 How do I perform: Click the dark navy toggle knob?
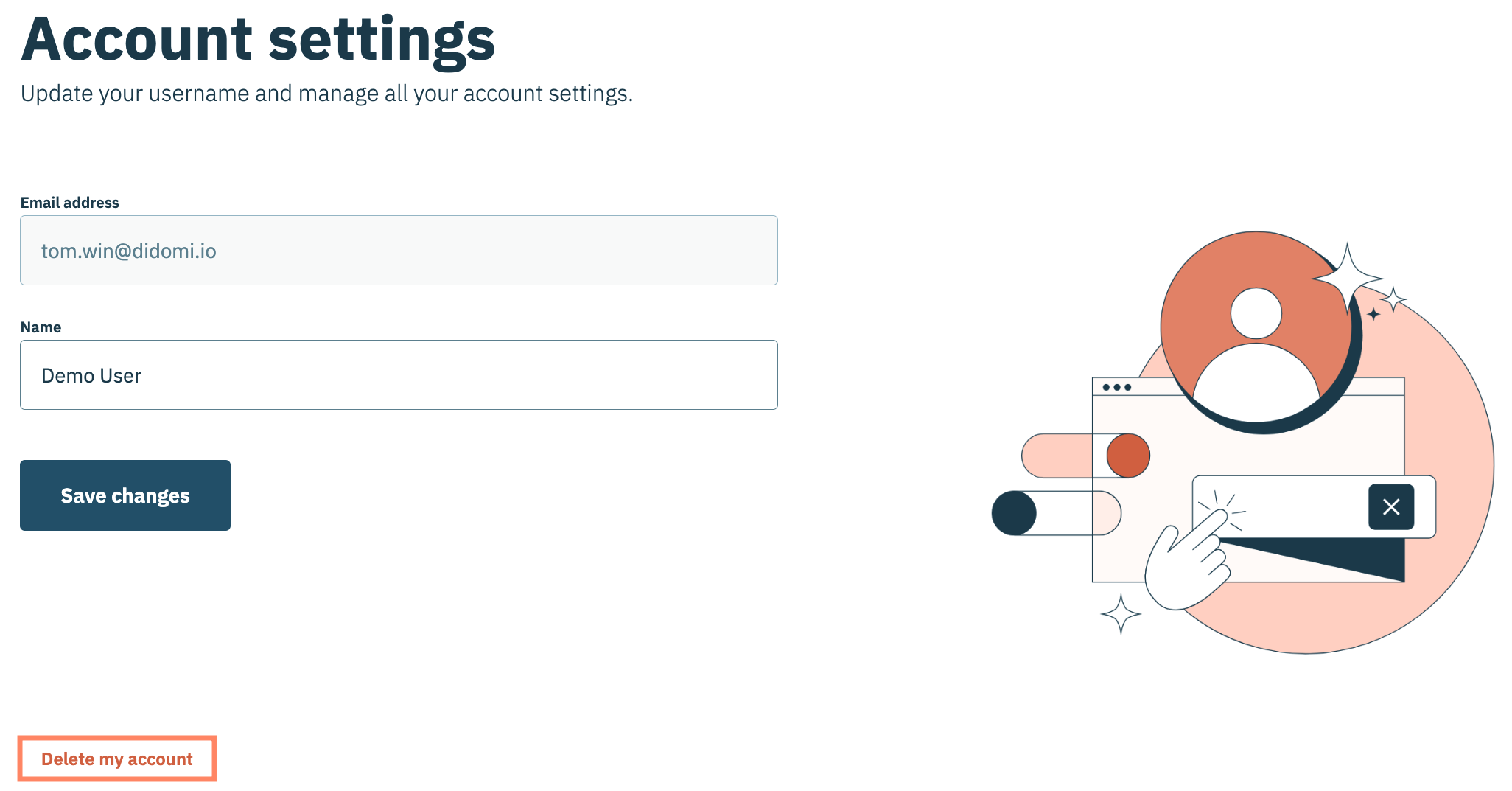click(x=1015, y=513)
